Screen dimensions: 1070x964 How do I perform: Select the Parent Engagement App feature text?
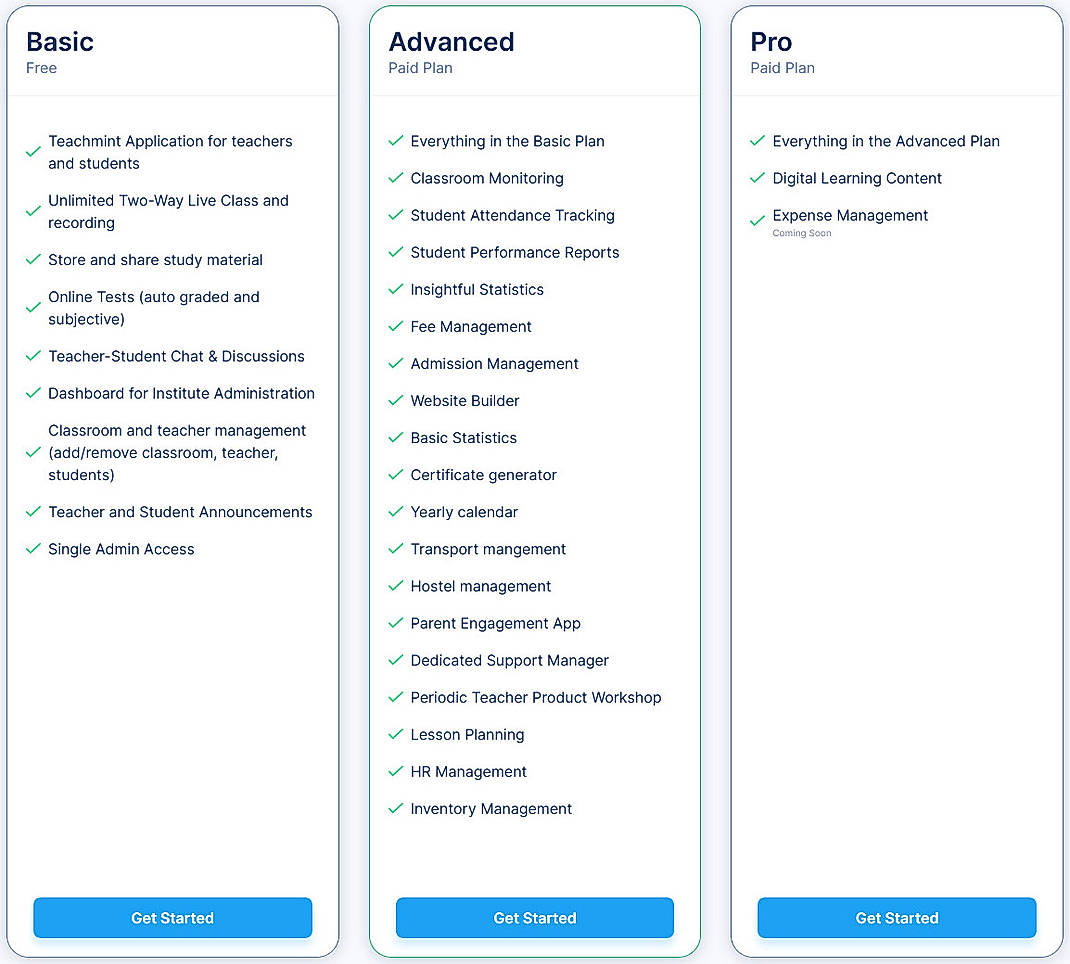click(495, 623)
